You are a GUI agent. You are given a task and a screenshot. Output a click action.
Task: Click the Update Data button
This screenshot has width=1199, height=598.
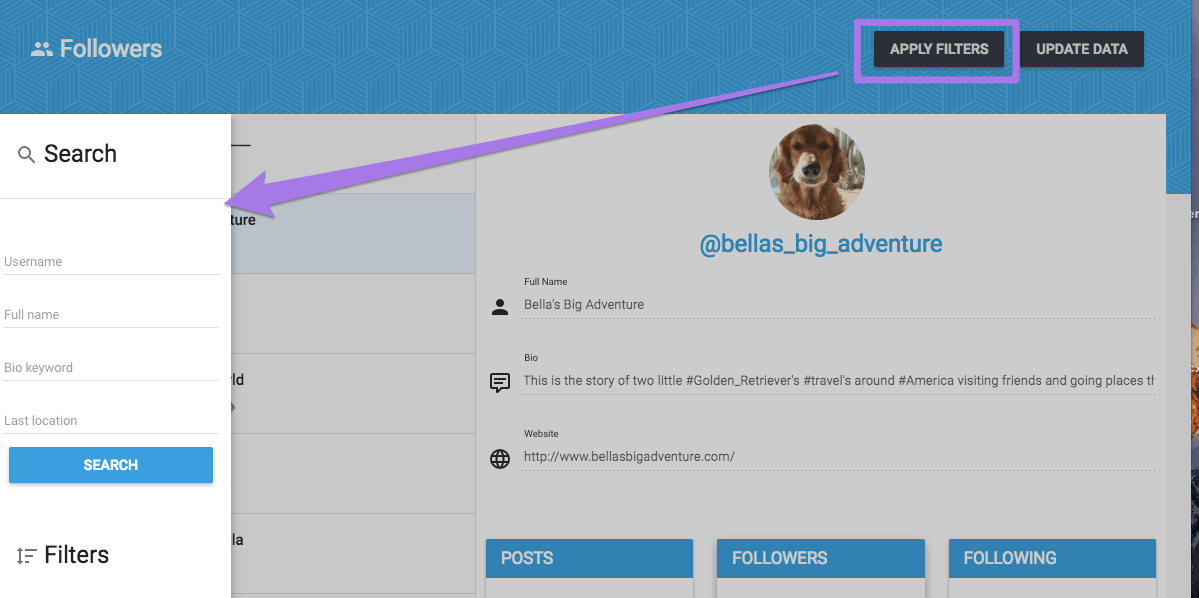(x=1081, y=50)
